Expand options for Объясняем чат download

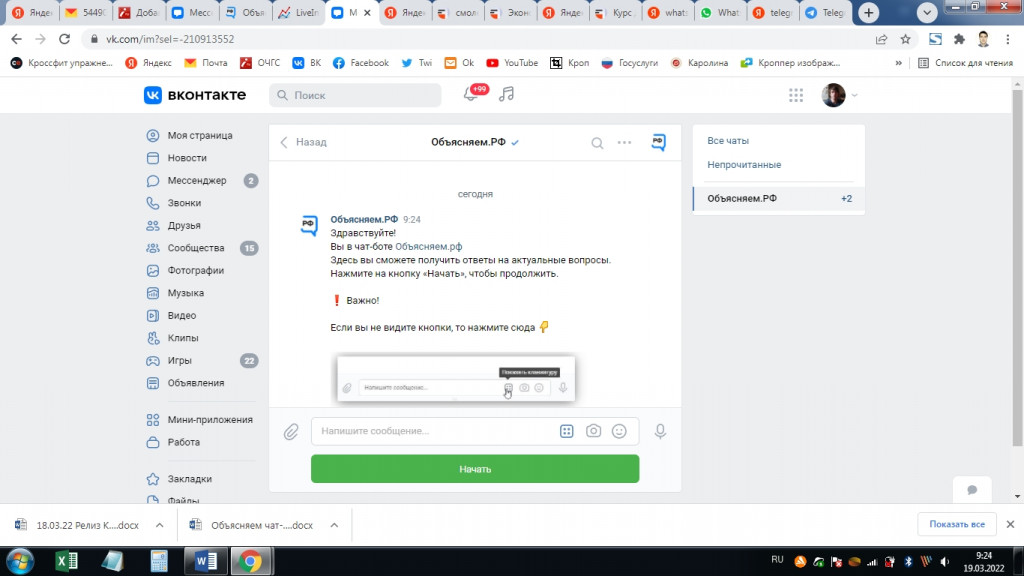pyautogui.click(x=334, y=525)
